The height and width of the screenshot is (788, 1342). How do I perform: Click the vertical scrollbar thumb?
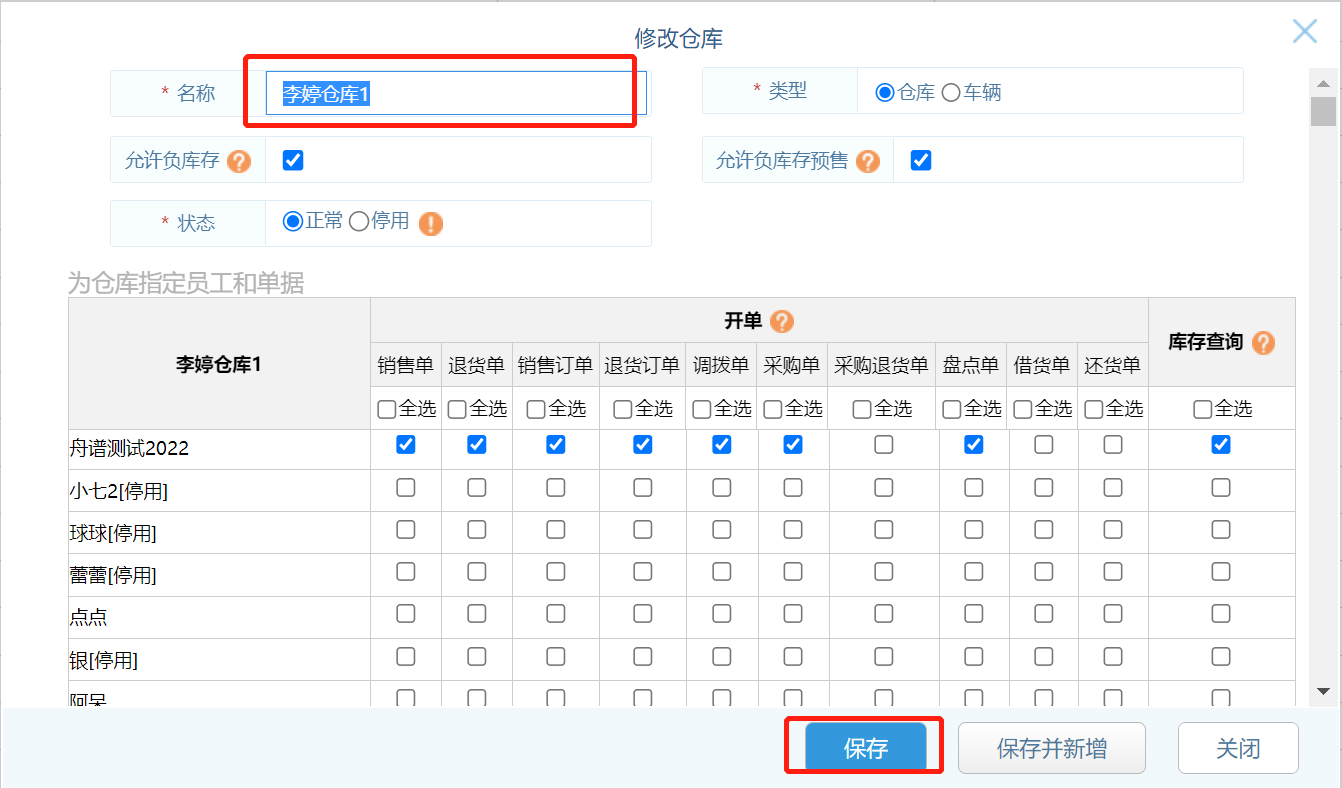pos(1324,111)
